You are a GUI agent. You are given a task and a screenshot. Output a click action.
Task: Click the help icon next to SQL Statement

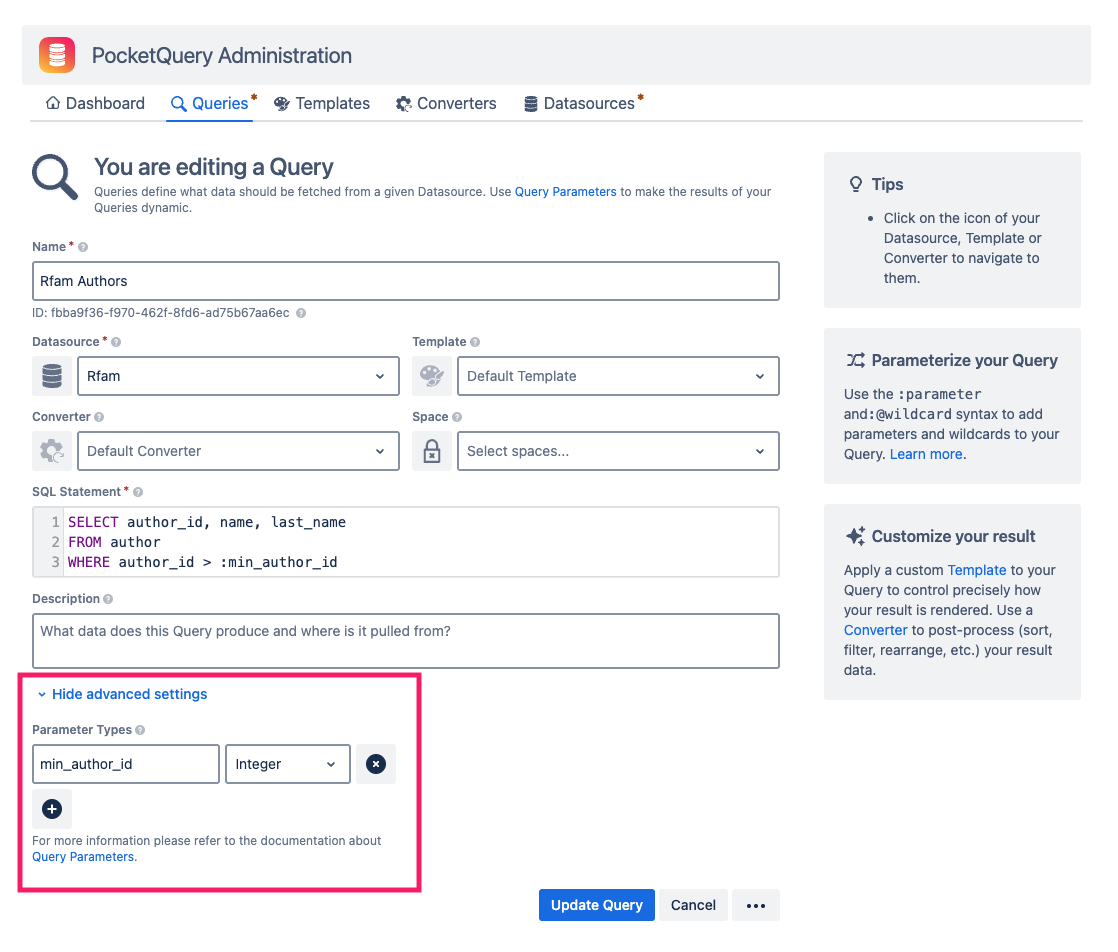point(138,492)
